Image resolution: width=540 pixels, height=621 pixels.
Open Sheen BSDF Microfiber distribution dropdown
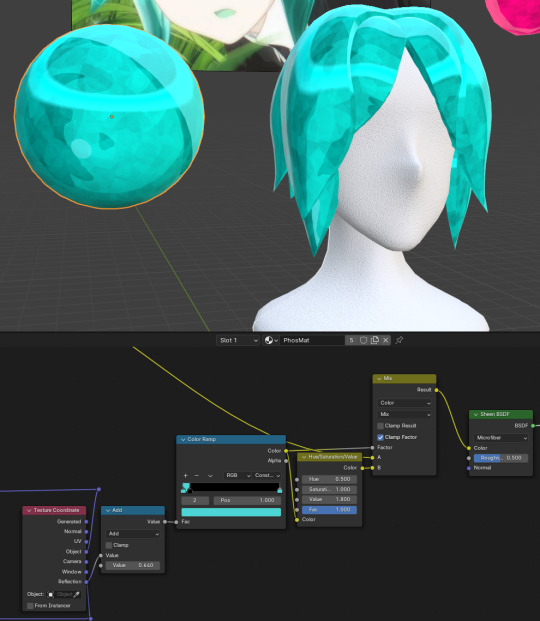[501, 438]
